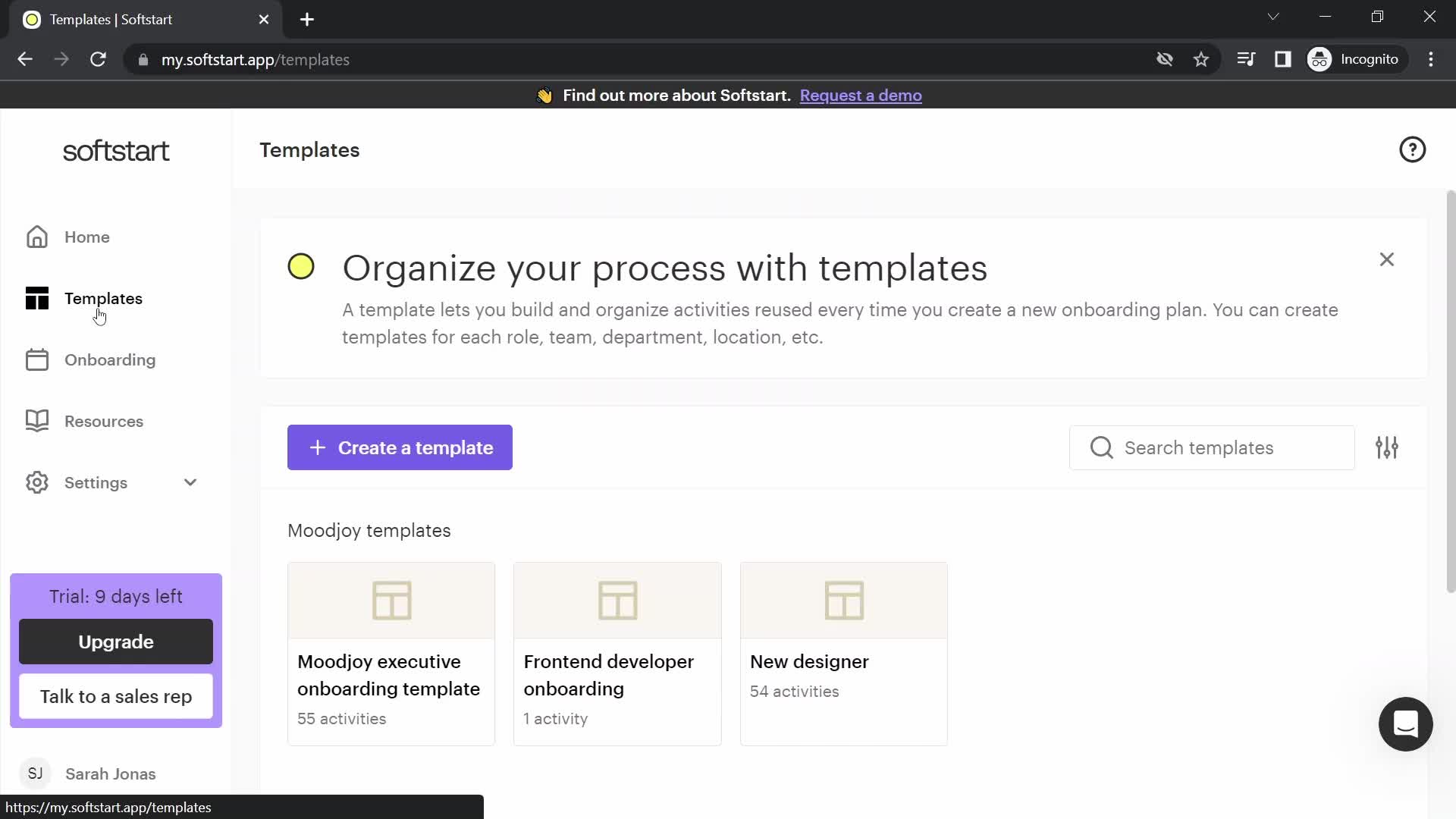Open the Onboarding calendar icon
This screenshot has width=1456, height=819.
(x=36, y=360)
